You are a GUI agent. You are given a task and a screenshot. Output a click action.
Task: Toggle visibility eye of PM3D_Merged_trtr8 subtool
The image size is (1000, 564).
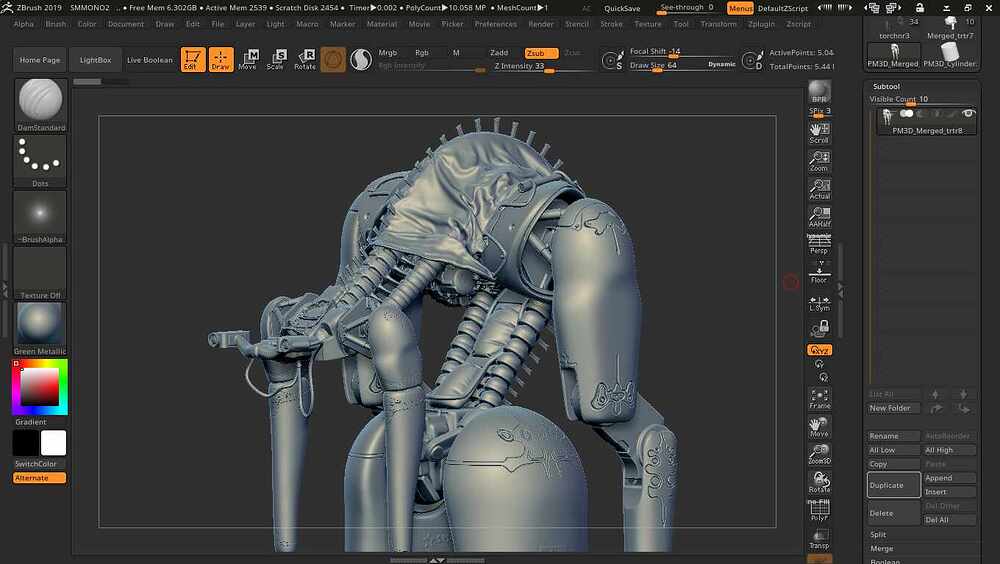(x=969, y=114)
